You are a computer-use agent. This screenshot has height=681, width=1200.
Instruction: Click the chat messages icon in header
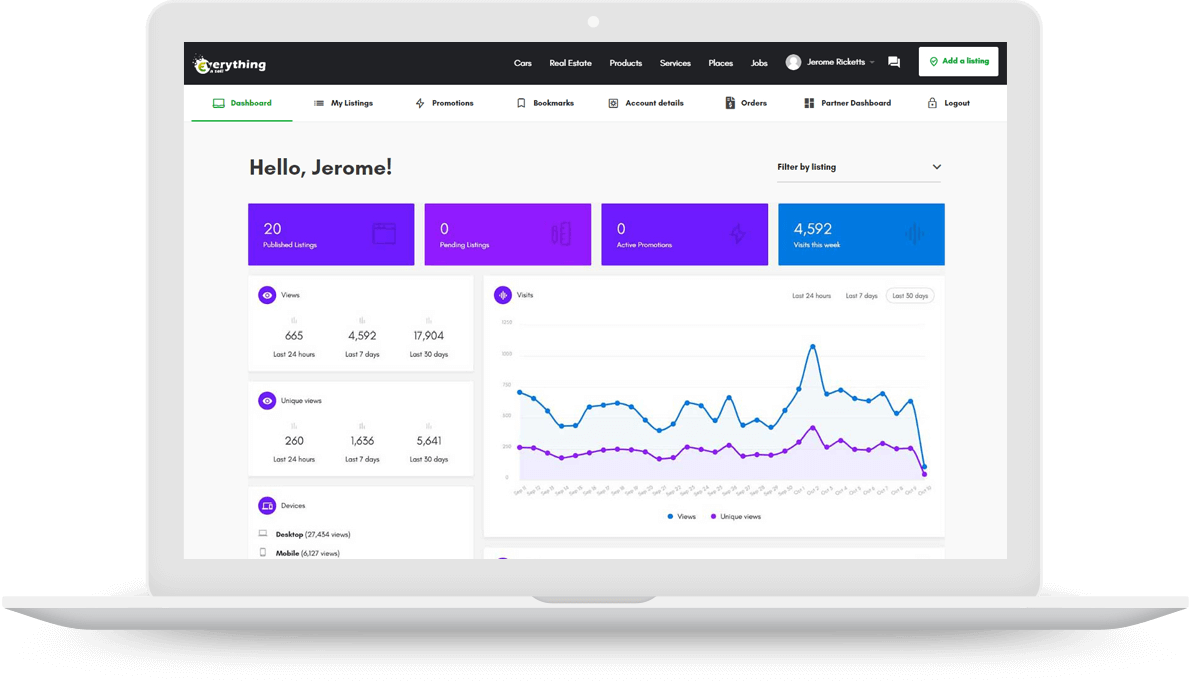click(894, 62)
